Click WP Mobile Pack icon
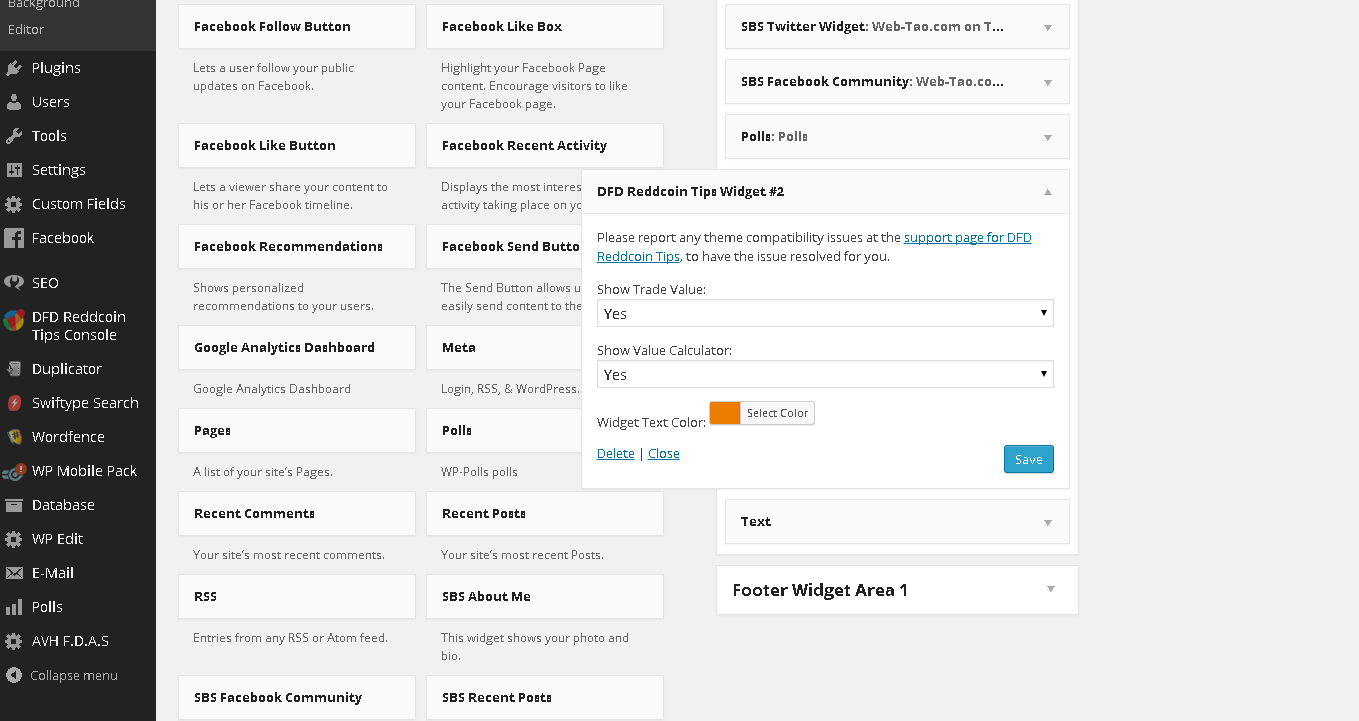This screenshot has width=1359, height=721. (x=14, y=471)
